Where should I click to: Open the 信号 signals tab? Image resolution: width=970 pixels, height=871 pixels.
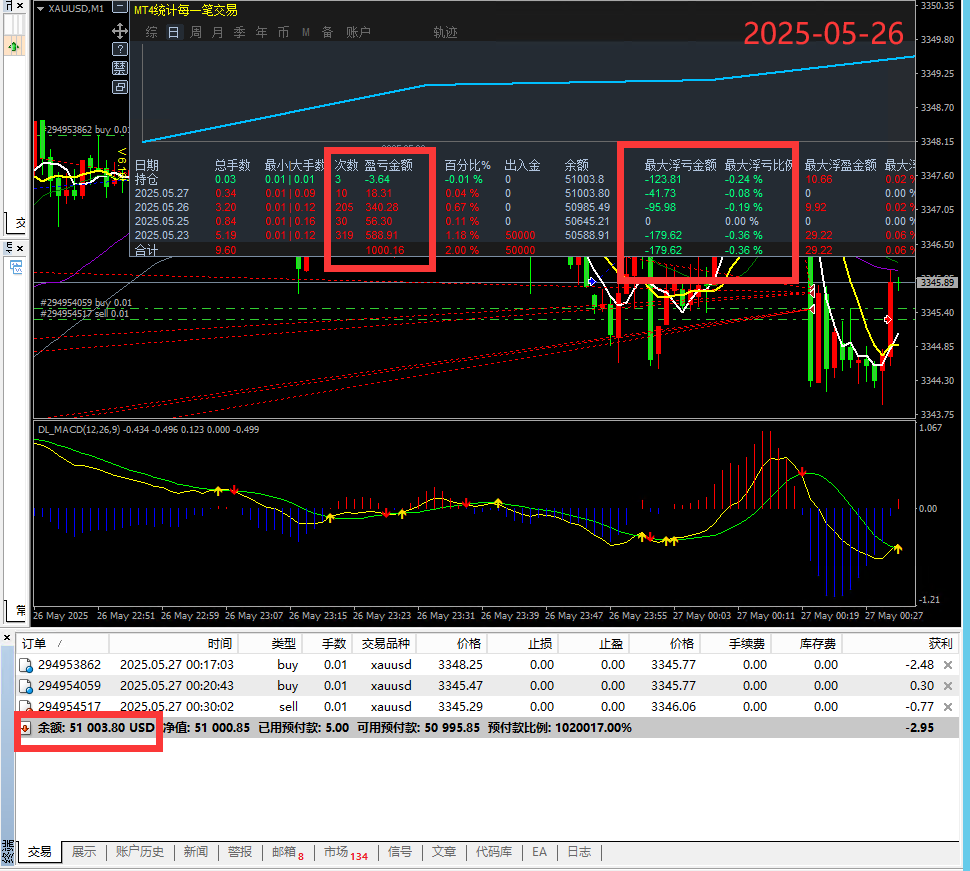point(400,852)
